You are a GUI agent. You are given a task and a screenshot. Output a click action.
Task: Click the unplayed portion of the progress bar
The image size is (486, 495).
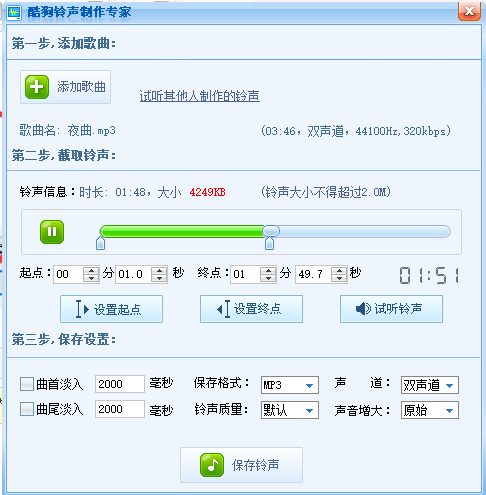point(365,231)
